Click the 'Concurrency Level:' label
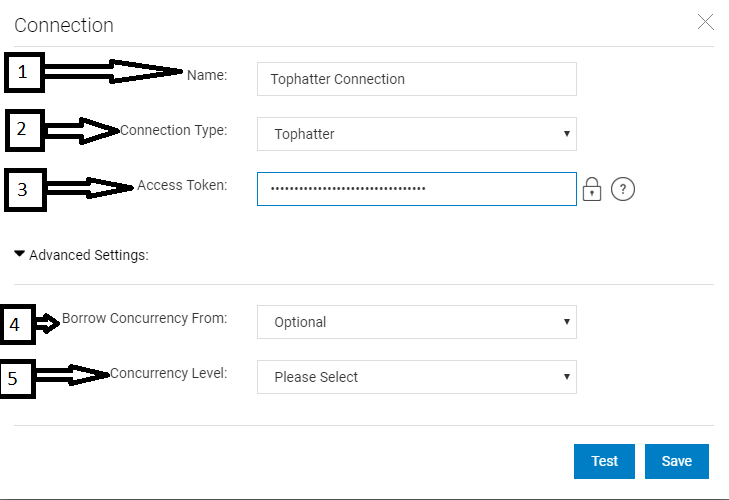729x500 pixels. pyautogui.click(x=168, y=373)
